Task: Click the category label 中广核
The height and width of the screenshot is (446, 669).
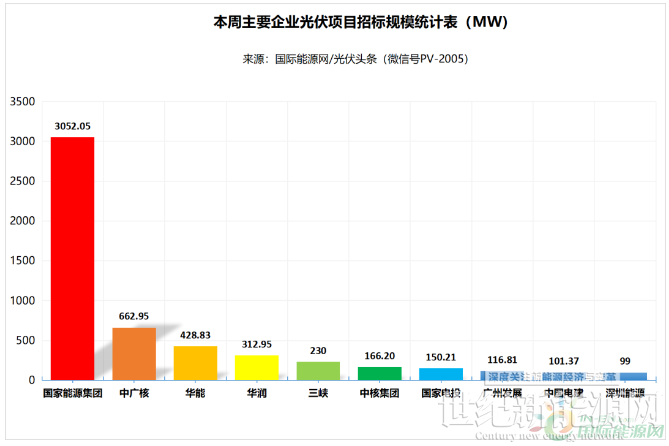Action: point(134,393)
